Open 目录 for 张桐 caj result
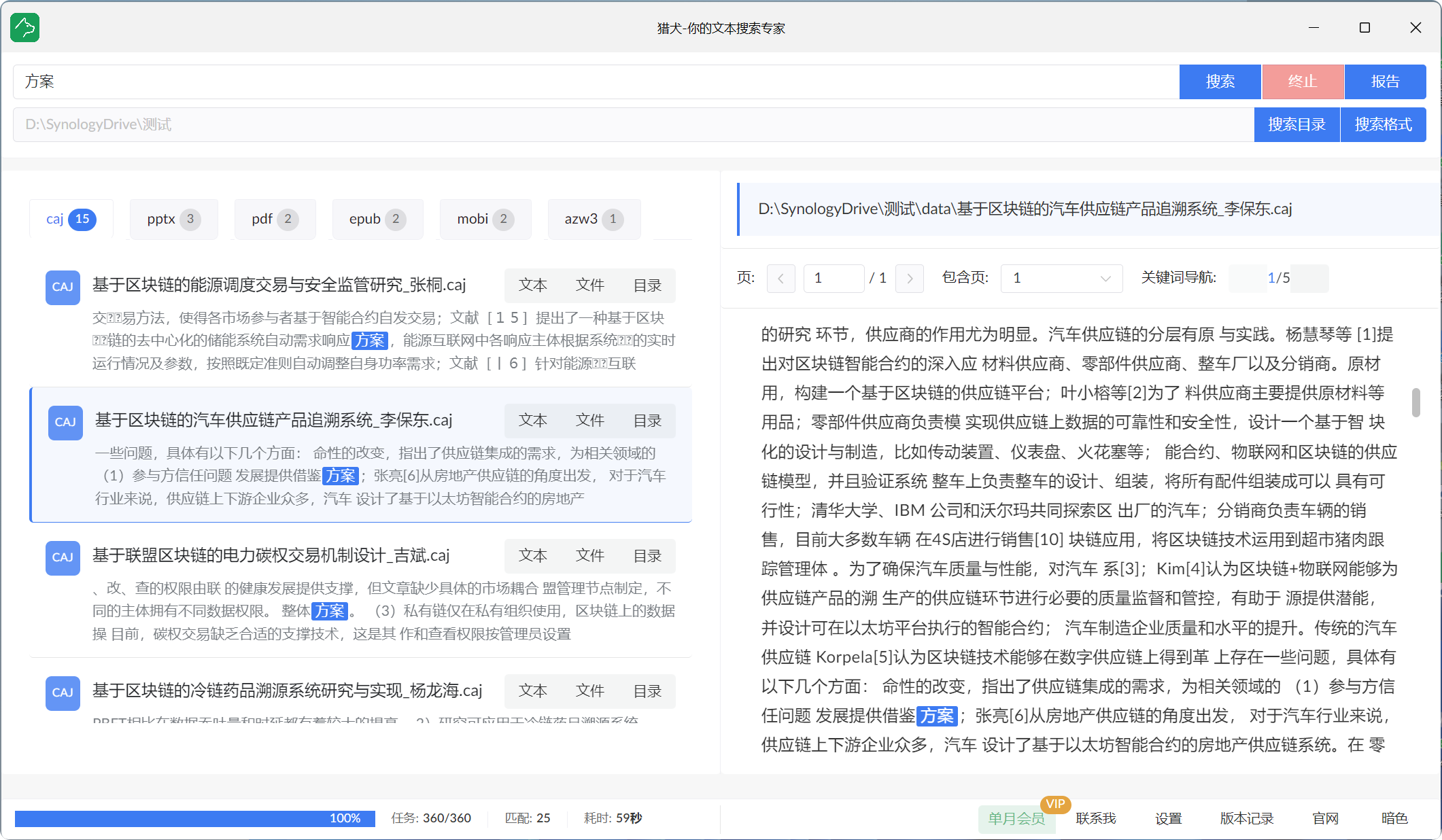 [x=647, y=285]
